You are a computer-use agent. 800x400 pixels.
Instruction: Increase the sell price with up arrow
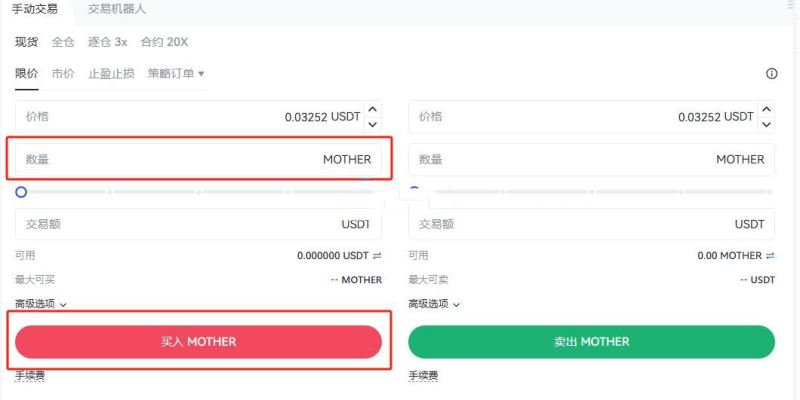click(766, 110)
